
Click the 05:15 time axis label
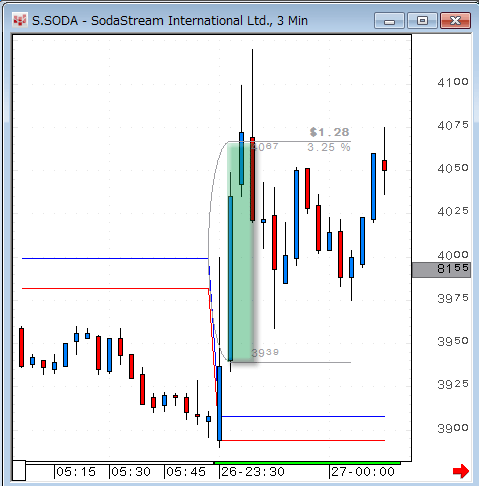click(76, 472)
